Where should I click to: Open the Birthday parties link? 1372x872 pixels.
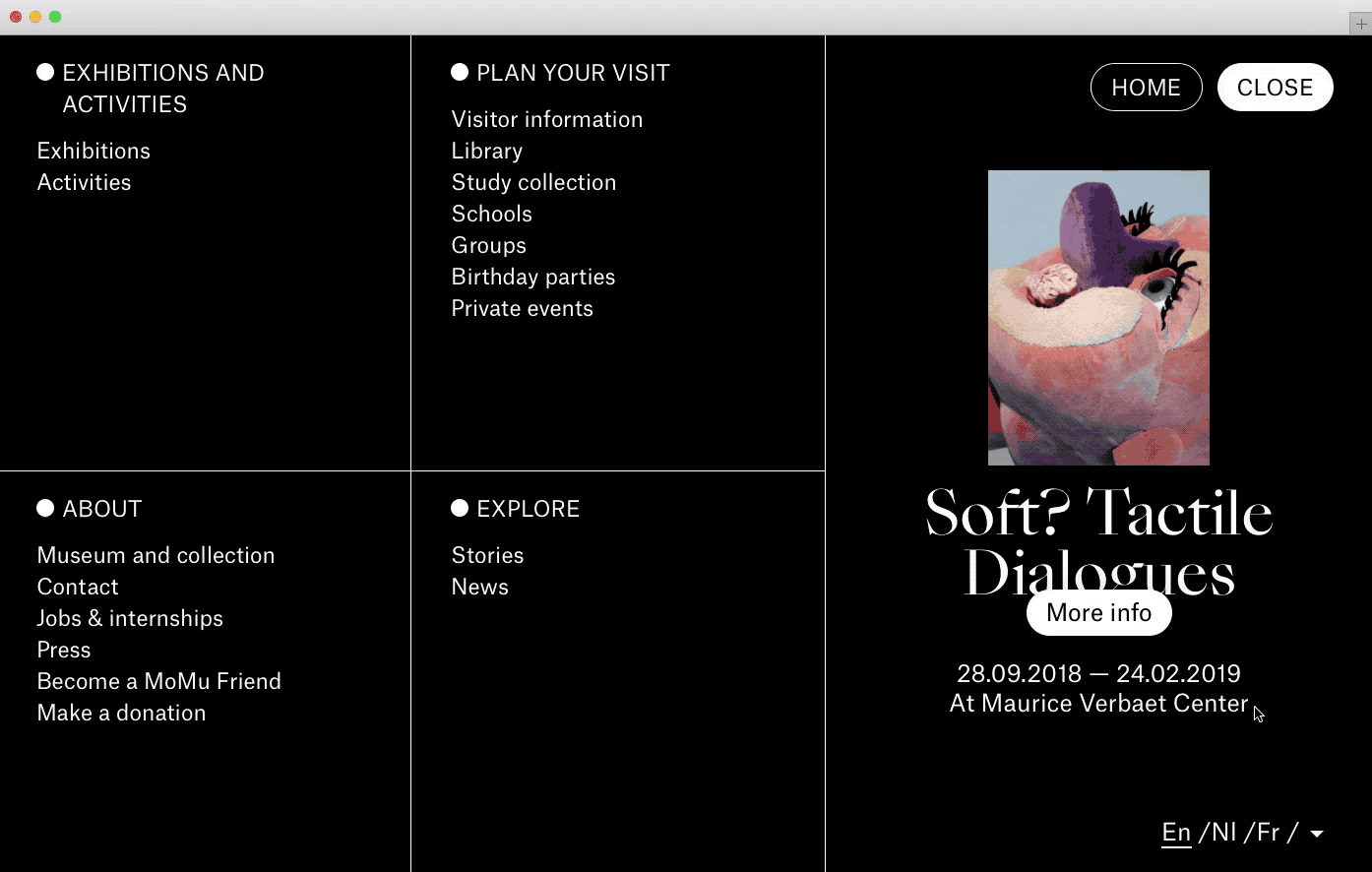click(x=533, y=277)
